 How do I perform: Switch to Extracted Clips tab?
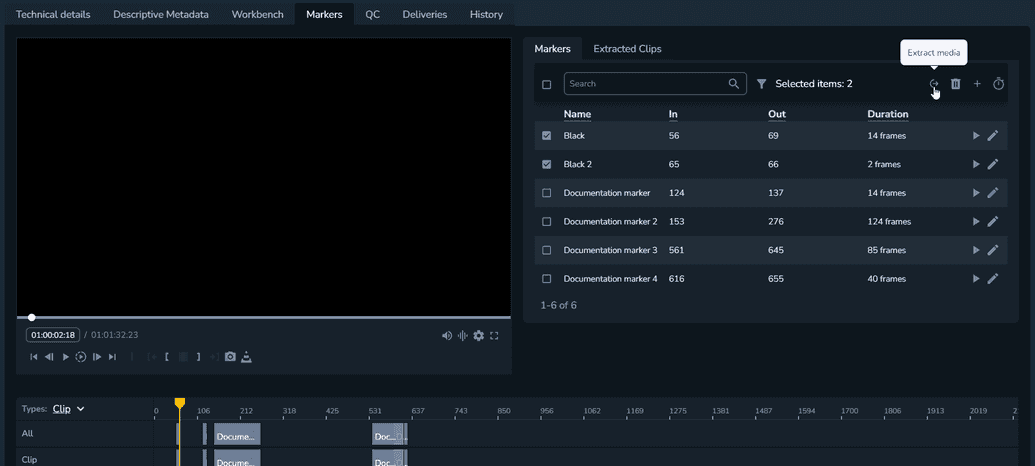click(x=627, y=49)
